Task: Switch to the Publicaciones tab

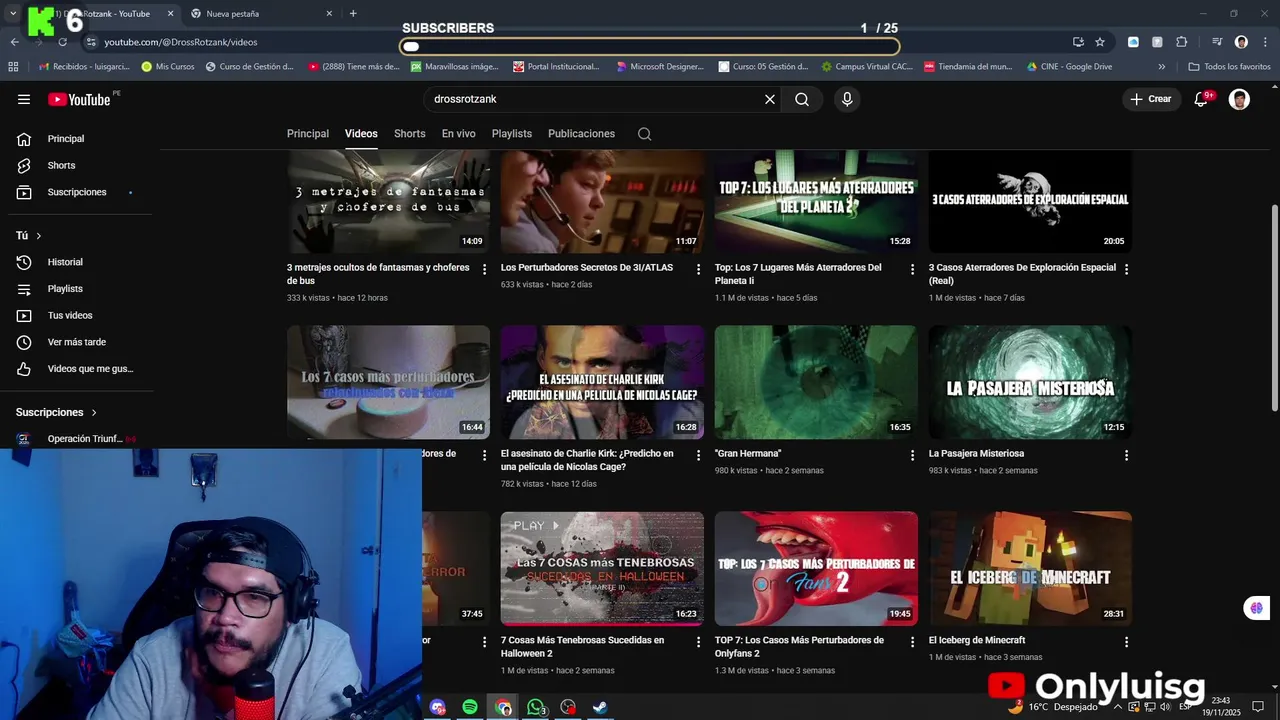Action: pos(581,134)
